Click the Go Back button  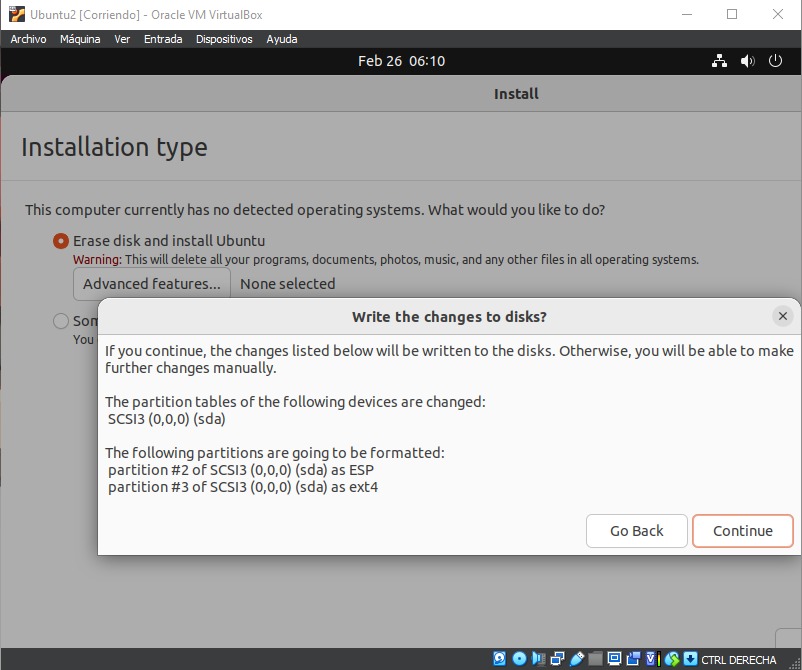pyautogui.click(x=637, y=531)
